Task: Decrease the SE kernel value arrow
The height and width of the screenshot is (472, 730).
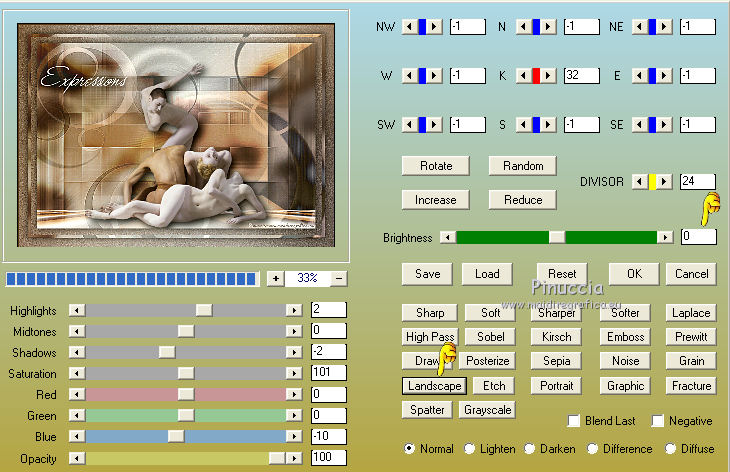Action: (640, 124)
